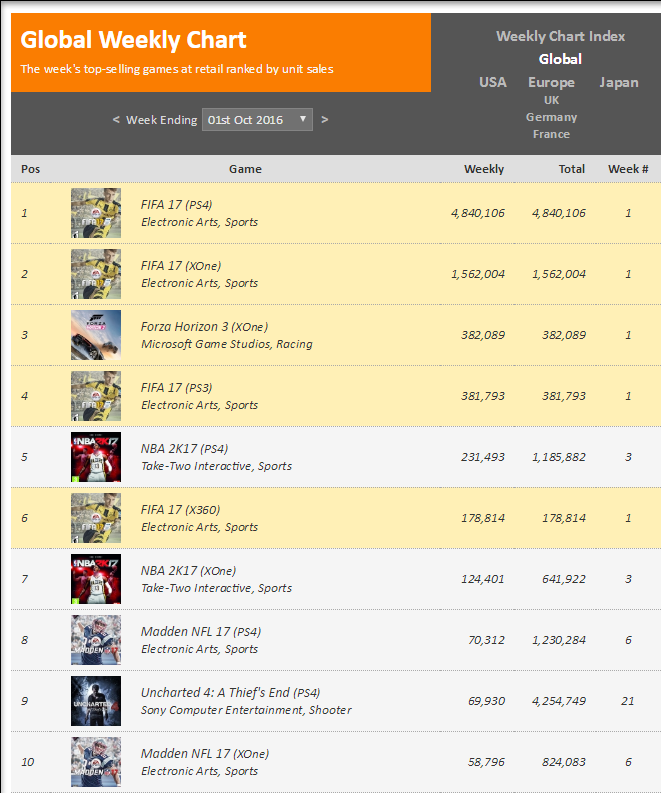Click the Weekly Chart Index heading

tap(560, 36)
